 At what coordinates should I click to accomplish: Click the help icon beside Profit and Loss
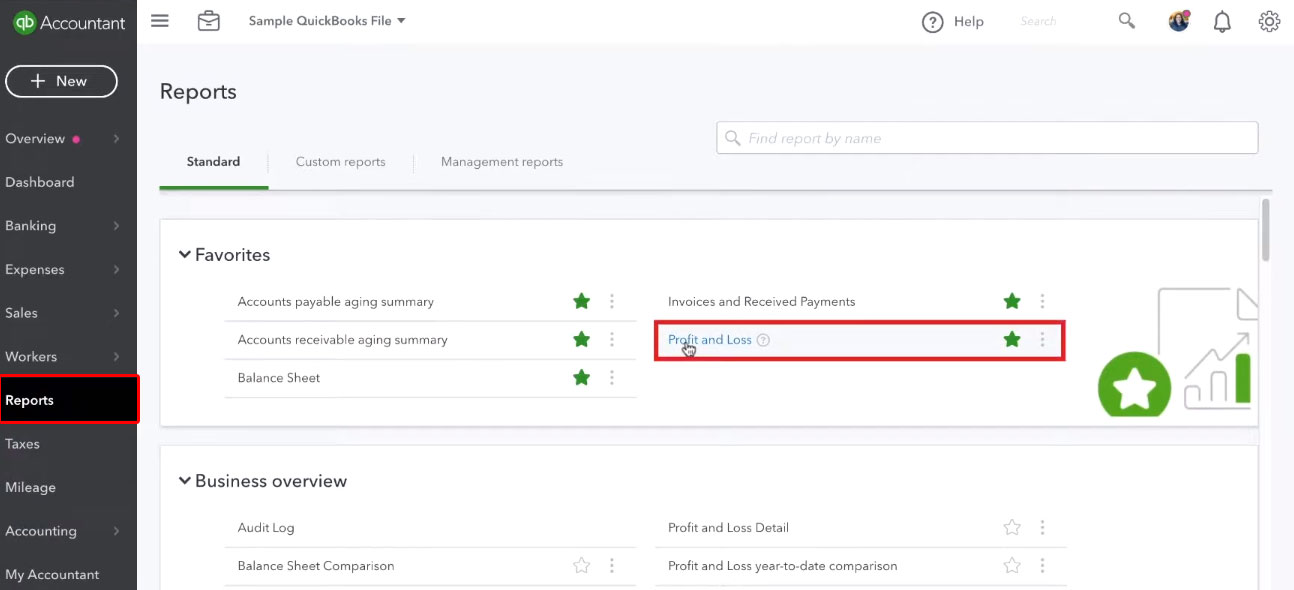[x=763, y=340]
